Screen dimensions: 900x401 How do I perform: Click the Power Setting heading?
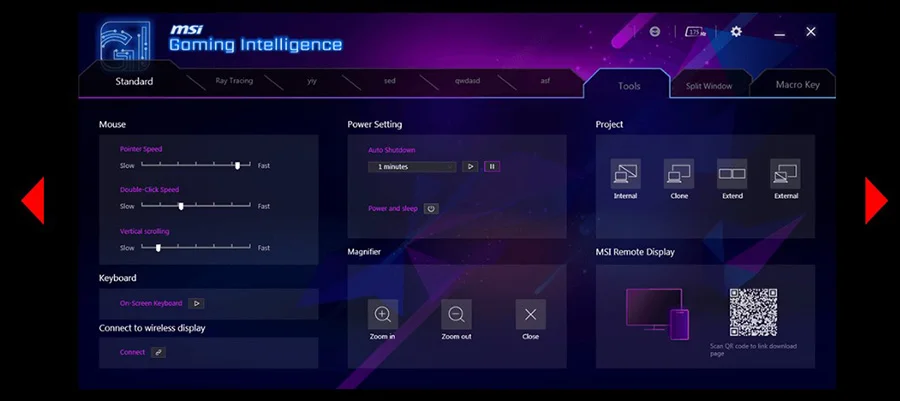374,124
